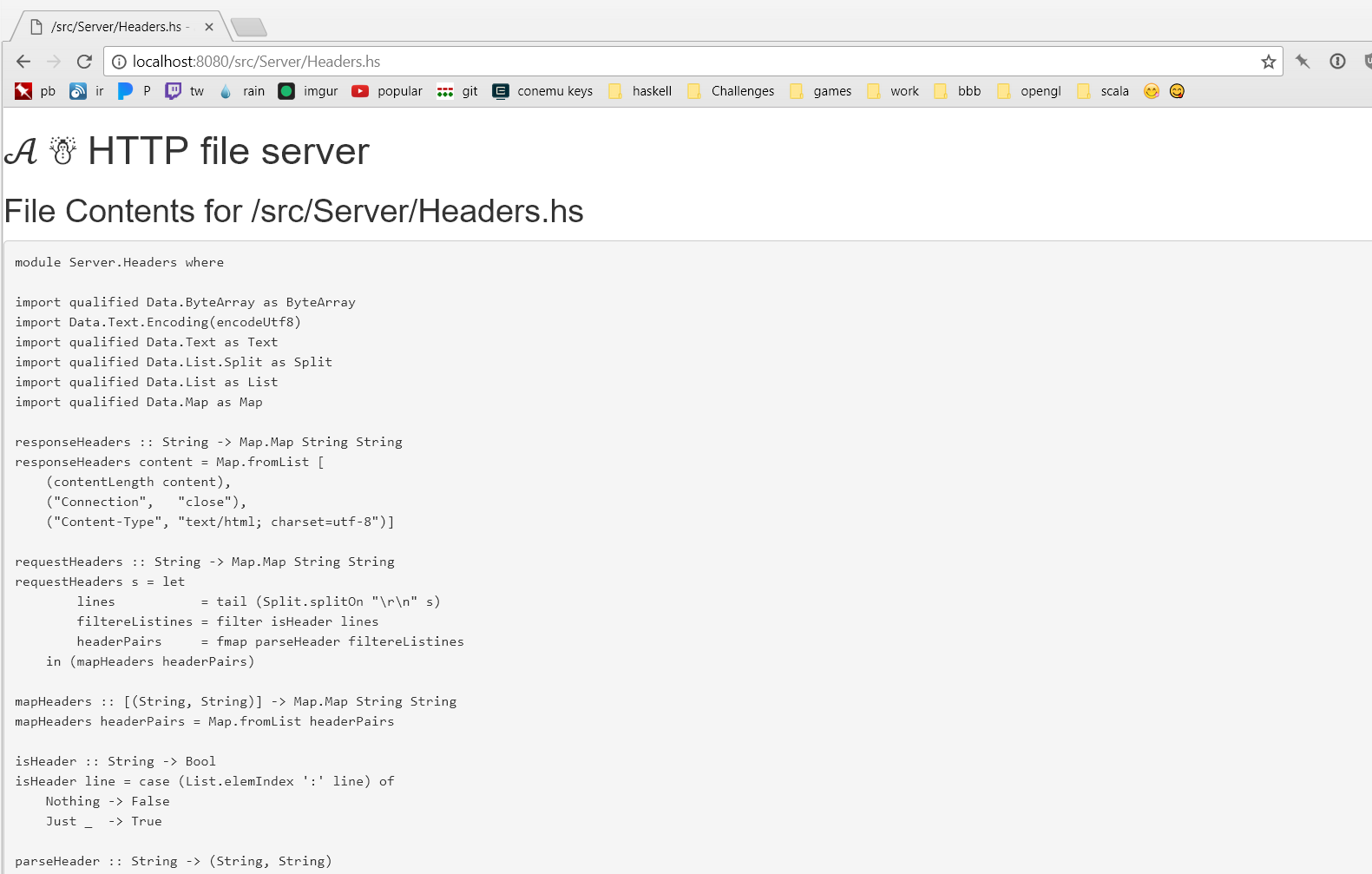Screen dimensions: 1372x874
Task: Select the /src/Server/Headers.hs tab
Action: [x=118, y=27]
